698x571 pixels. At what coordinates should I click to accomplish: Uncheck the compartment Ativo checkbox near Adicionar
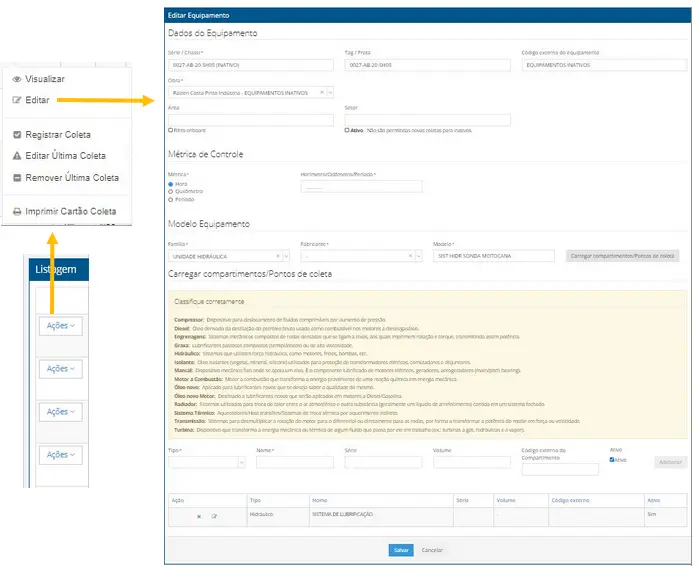(x=612, y=460)
